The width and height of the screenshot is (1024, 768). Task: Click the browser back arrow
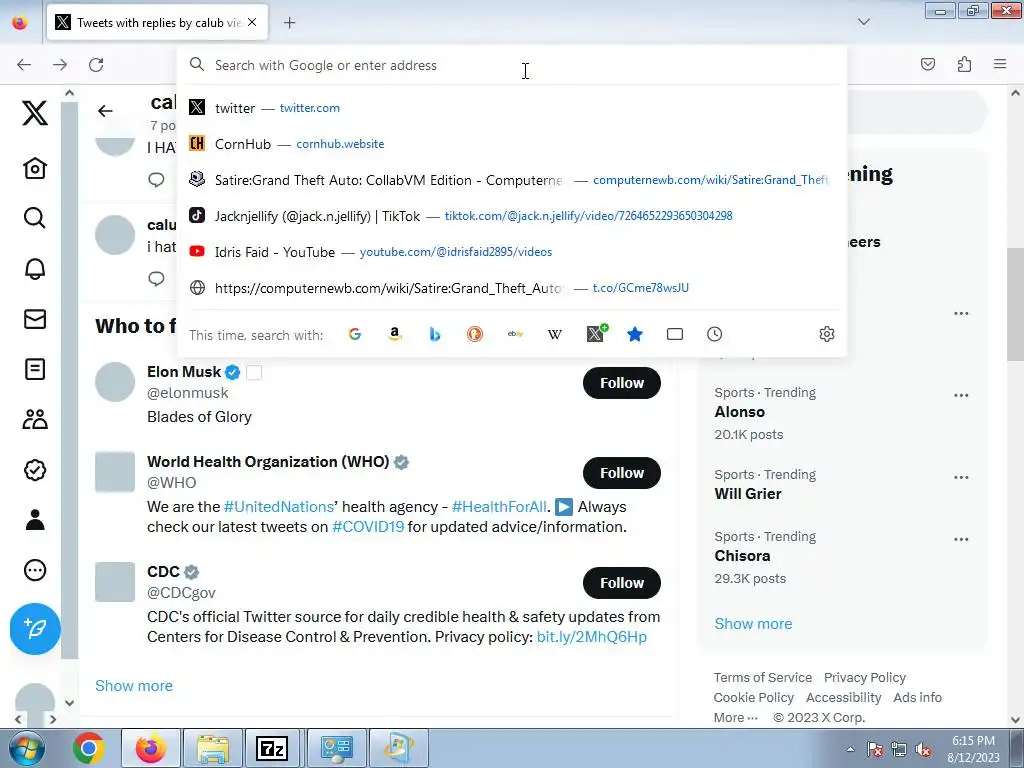(x=24, y=65)
